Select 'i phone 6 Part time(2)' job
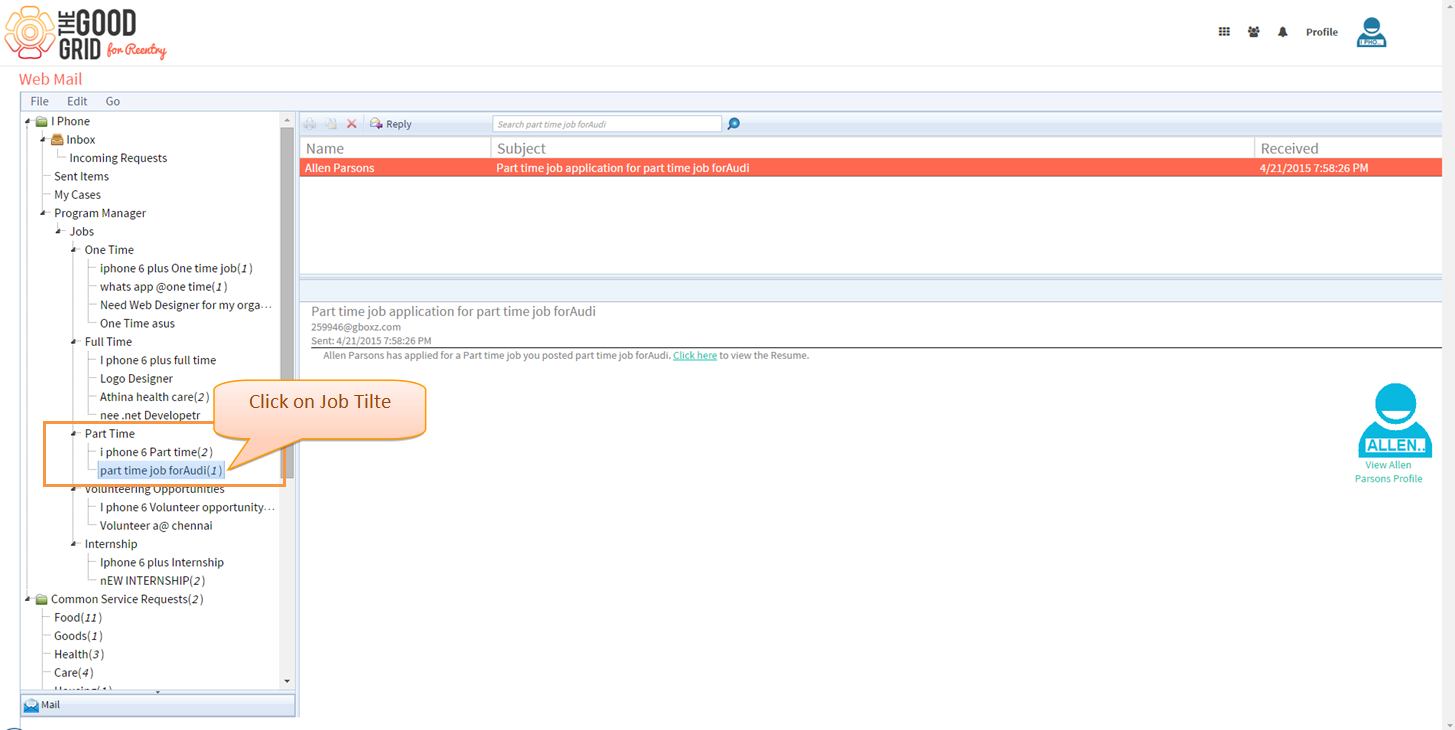Viewport: 1455px width, 730px height. coord(156,452)
